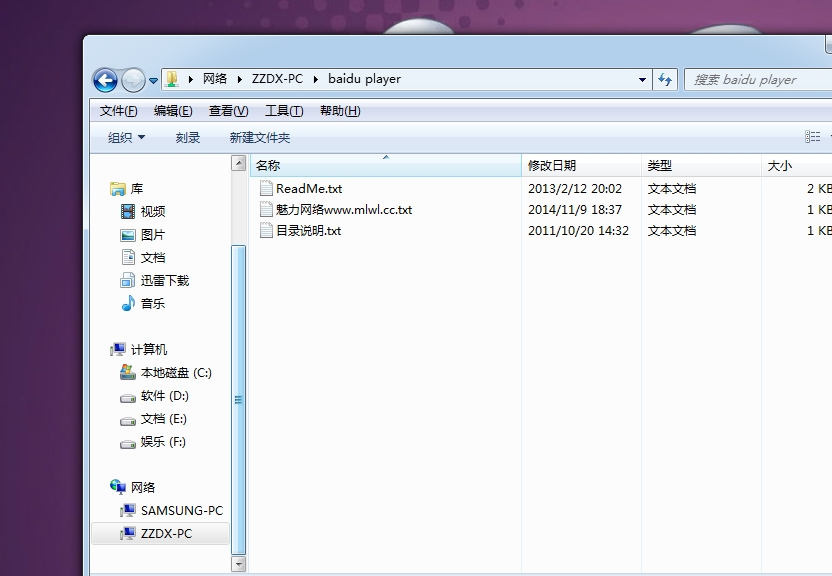Open the 工具(T) menu
832x576 pixels.
pyautogui.click(x=284, y=111)
